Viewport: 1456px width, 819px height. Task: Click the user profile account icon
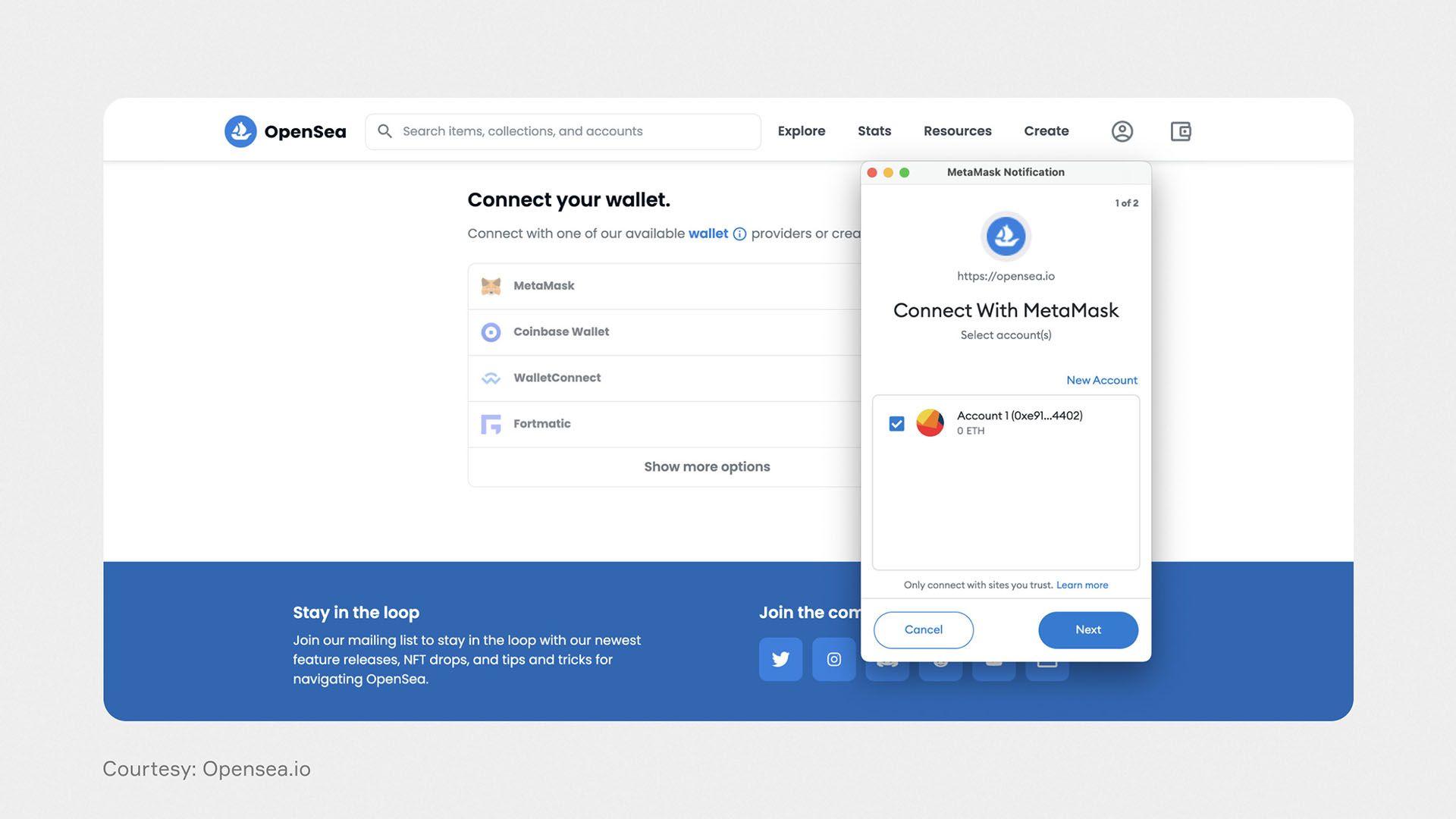pyautogui.click(x=1122, y=130)
